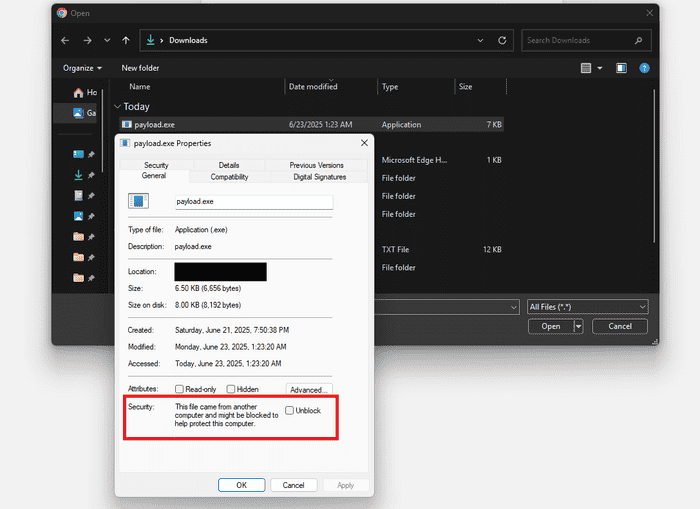Expand the address bar history dropdown
The height and width of the screenshot is (509, 700).
coord(480,40)
